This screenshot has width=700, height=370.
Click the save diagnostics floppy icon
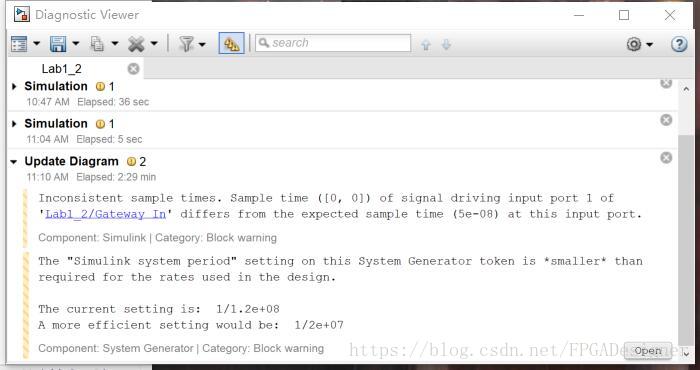click(x=58, y=44)
